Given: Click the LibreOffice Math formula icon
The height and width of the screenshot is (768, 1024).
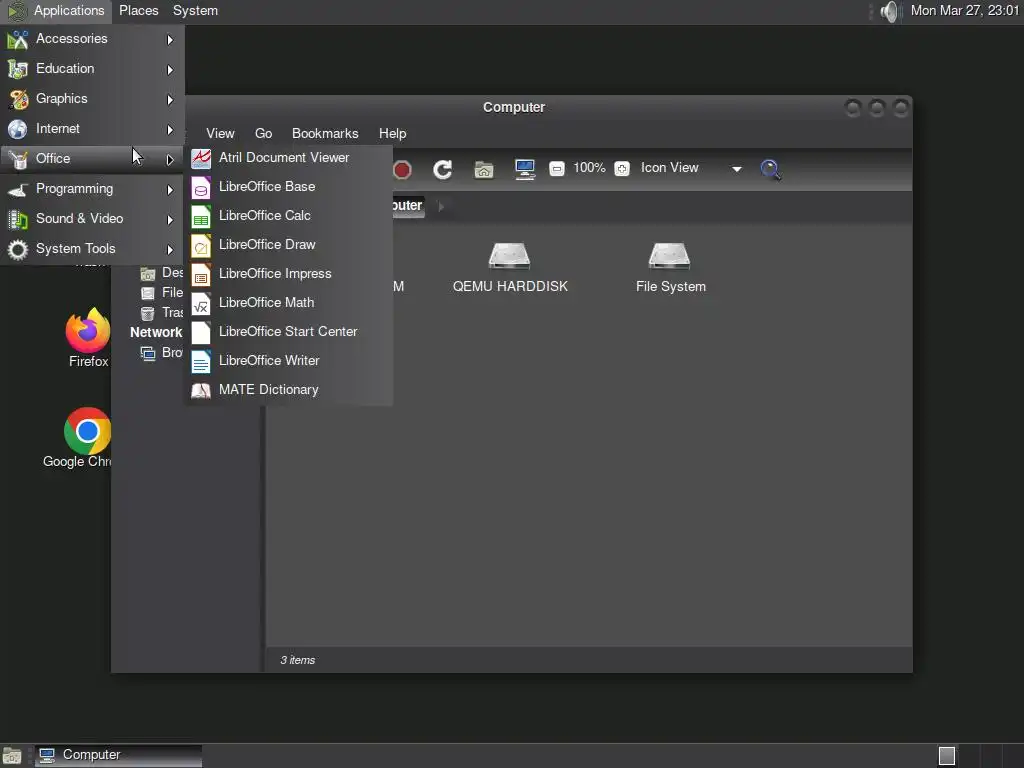Looking at the screenshot, I should click(200, 304).
